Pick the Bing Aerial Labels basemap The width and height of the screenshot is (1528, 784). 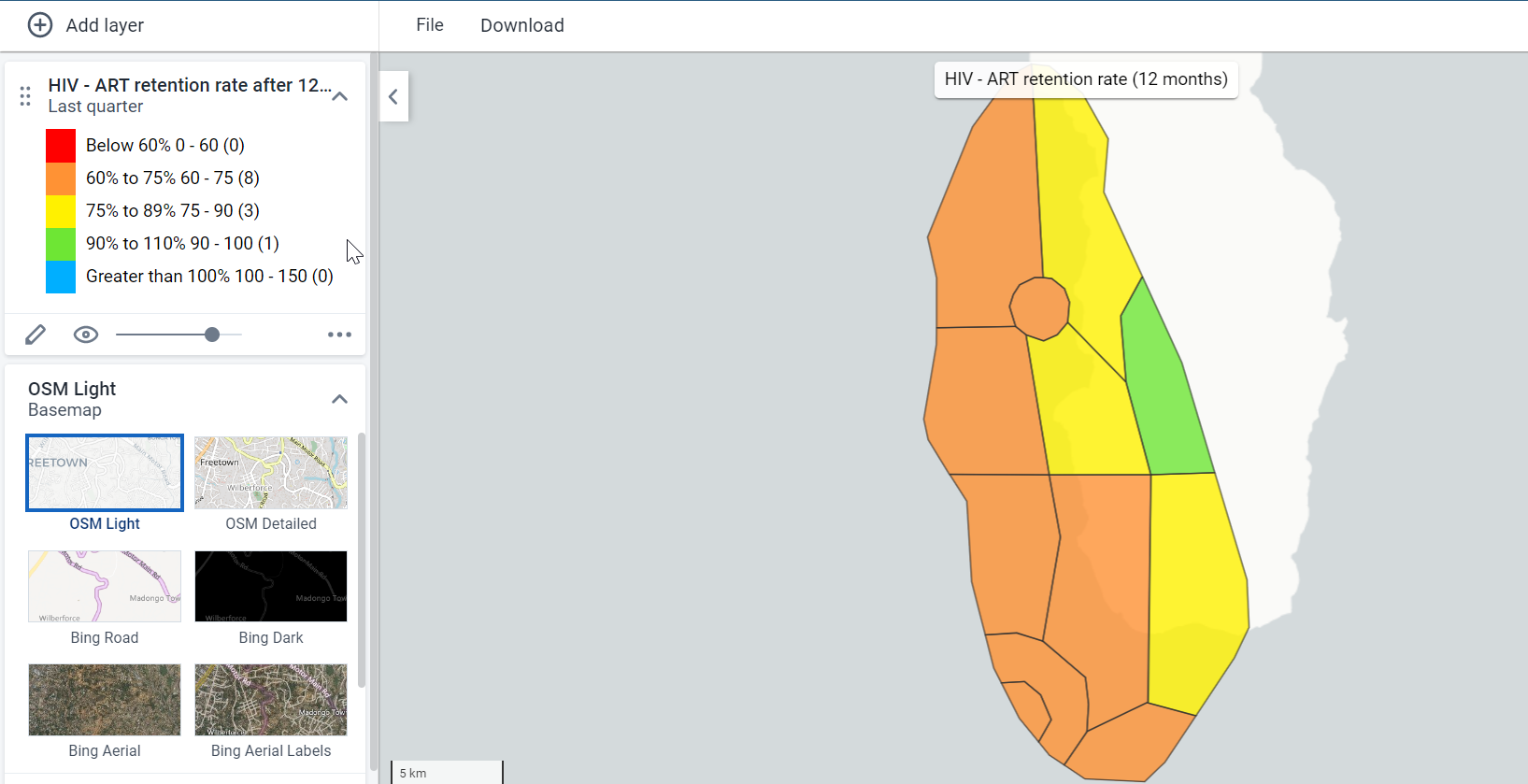[x=271, y=711]
